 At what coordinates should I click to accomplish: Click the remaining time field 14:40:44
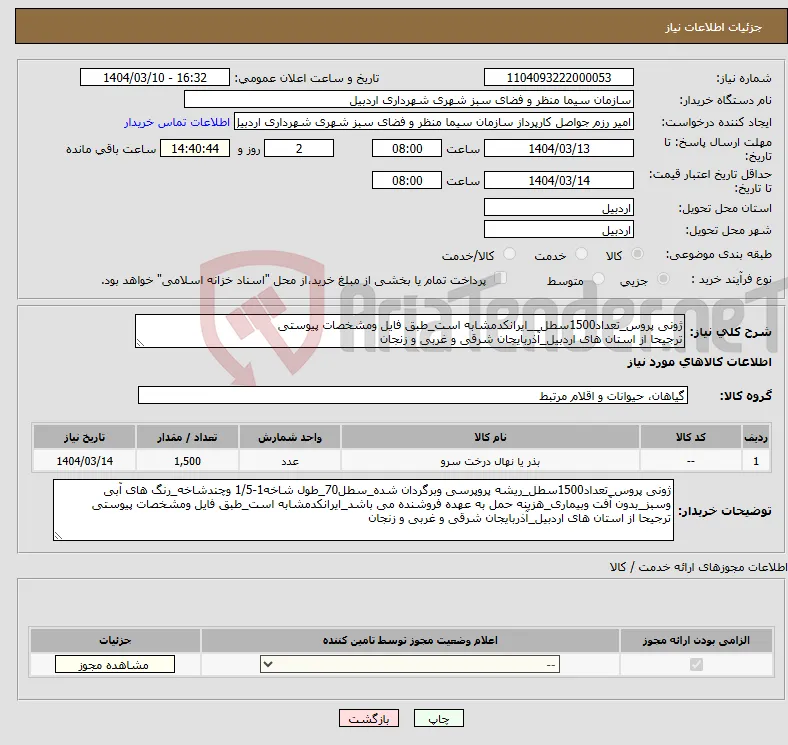tap(195, 148)
